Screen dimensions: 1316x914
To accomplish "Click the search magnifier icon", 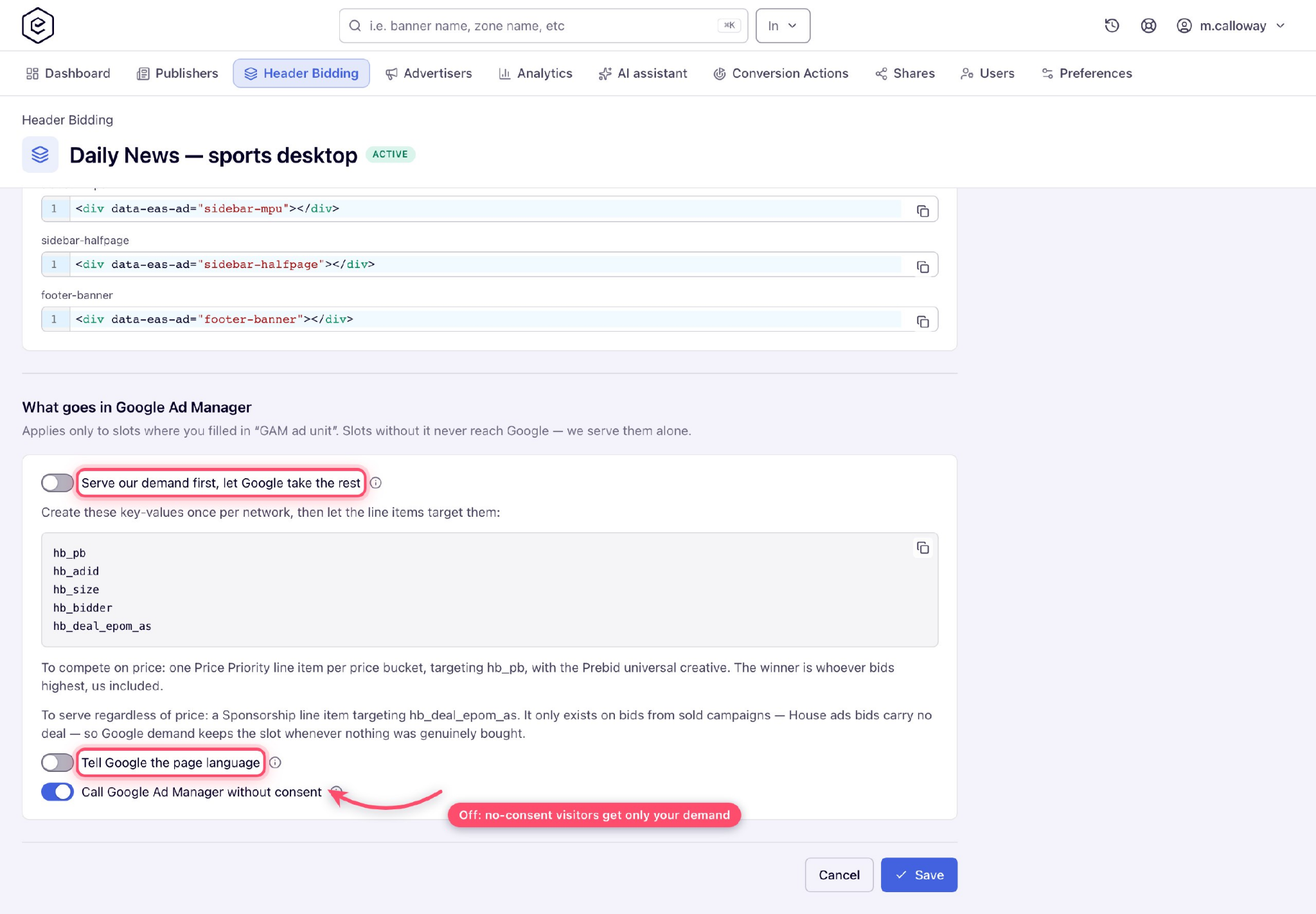I will pos(355,26).
